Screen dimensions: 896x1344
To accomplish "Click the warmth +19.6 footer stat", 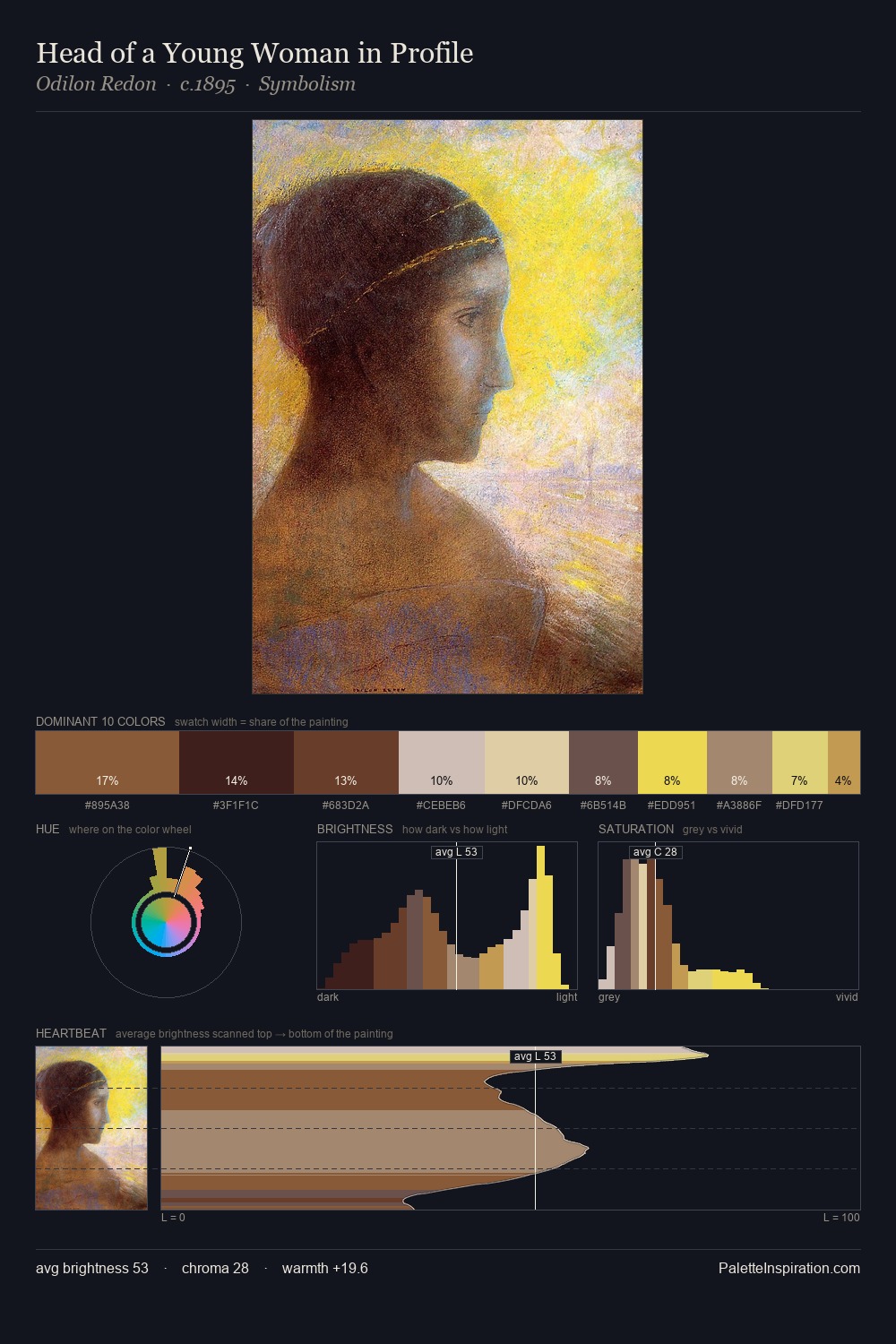I will click(325, 1268).
